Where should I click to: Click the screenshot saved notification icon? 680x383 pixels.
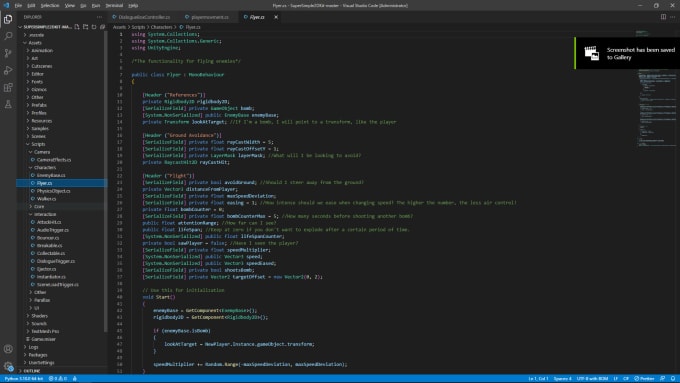[x=592, y=53]
